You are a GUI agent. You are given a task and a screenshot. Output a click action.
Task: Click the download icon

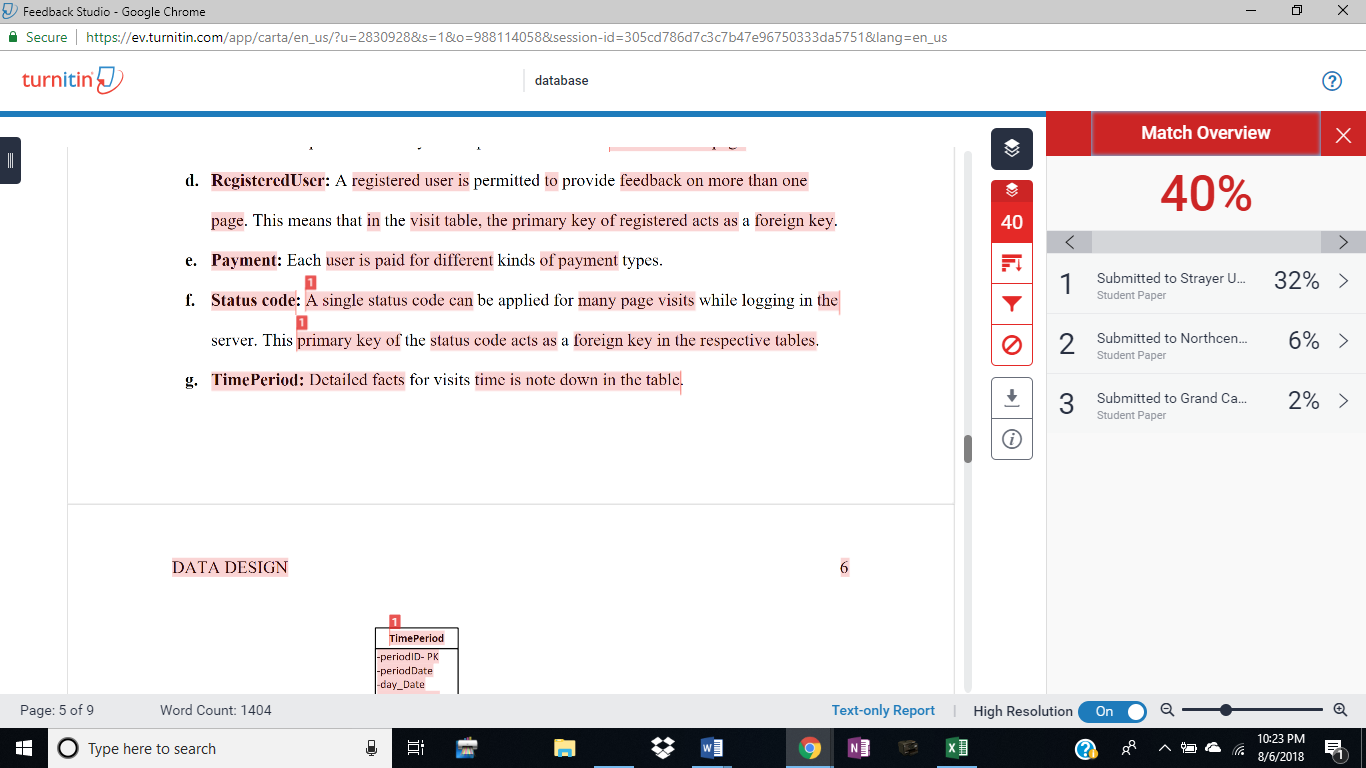(x=1012, y=398)
